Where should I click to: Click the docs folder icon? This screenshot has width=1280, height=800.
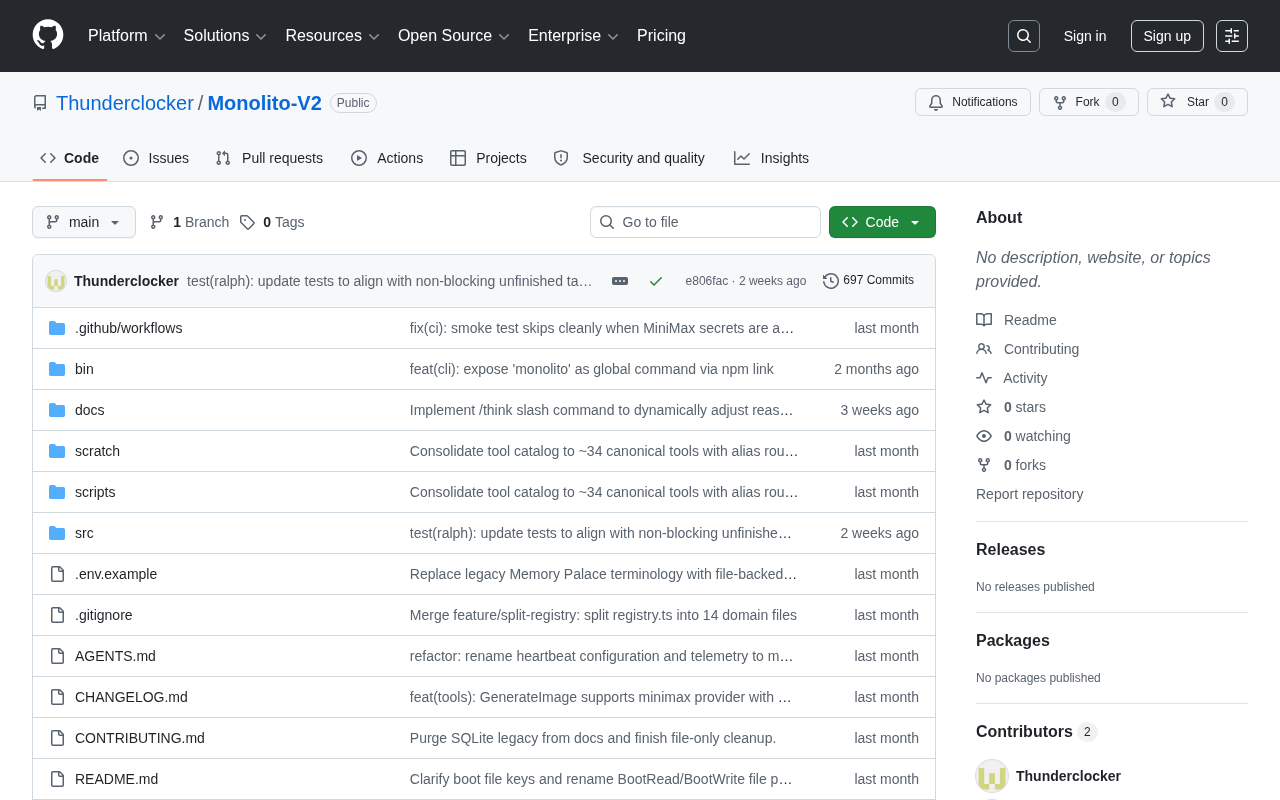click(x=57, y=410)
